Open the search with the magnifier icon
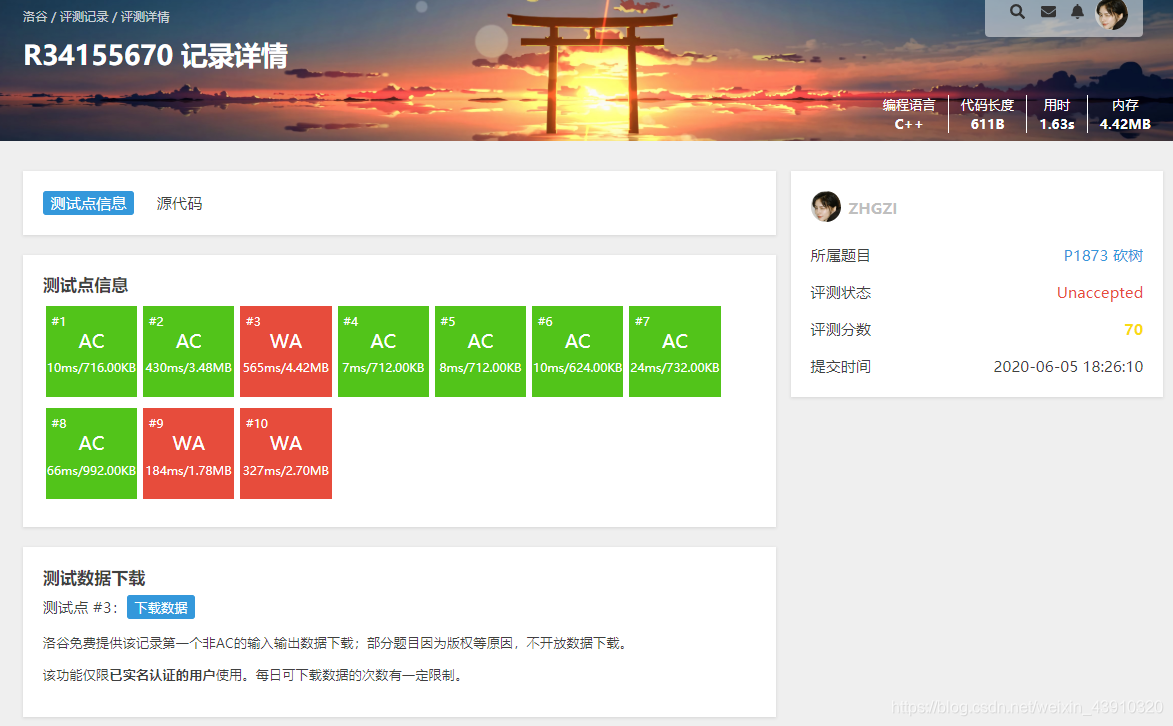 pyautogui.click(x=1017, y=12)
